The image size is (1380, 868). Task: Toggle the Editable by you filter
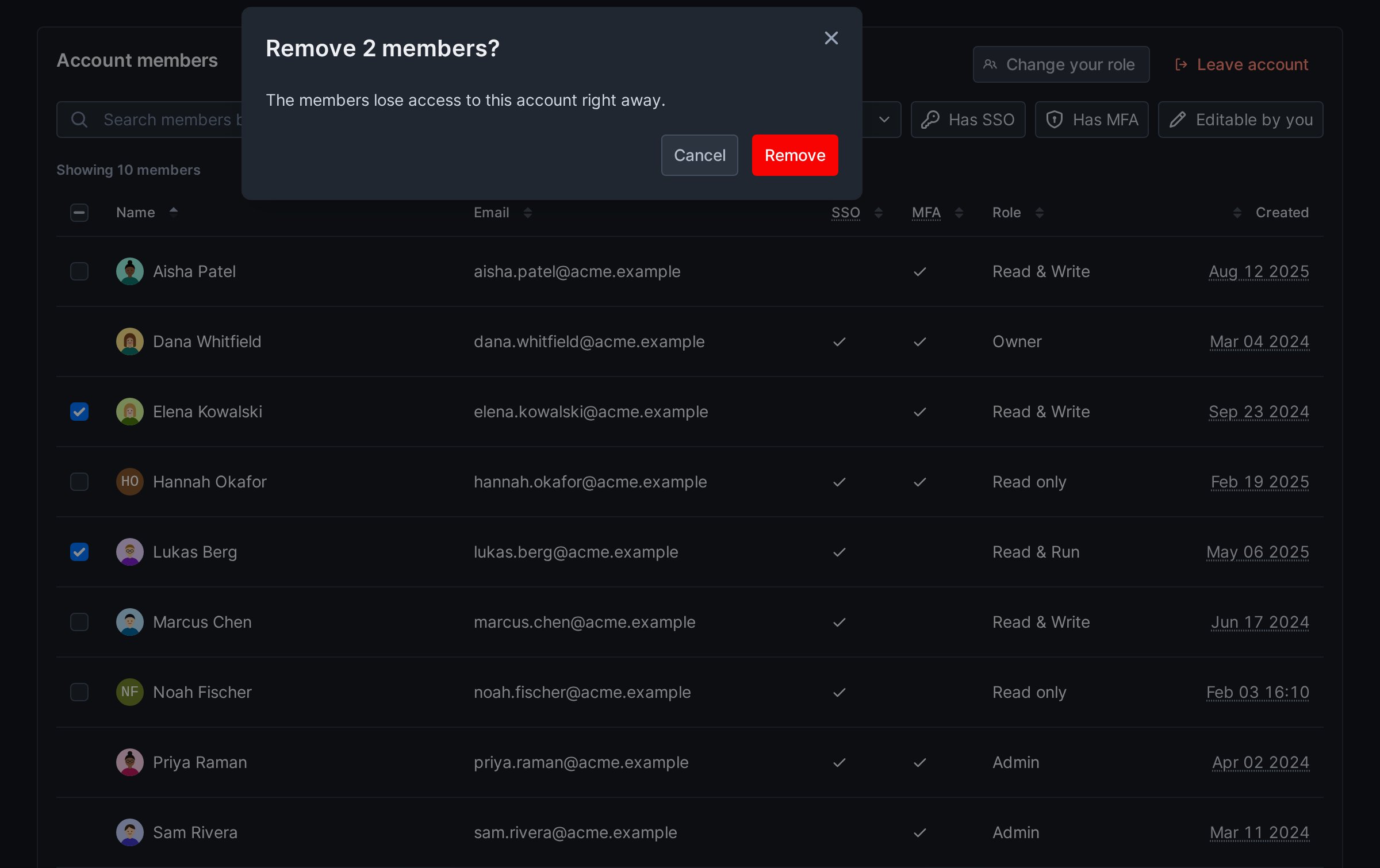1240,120
